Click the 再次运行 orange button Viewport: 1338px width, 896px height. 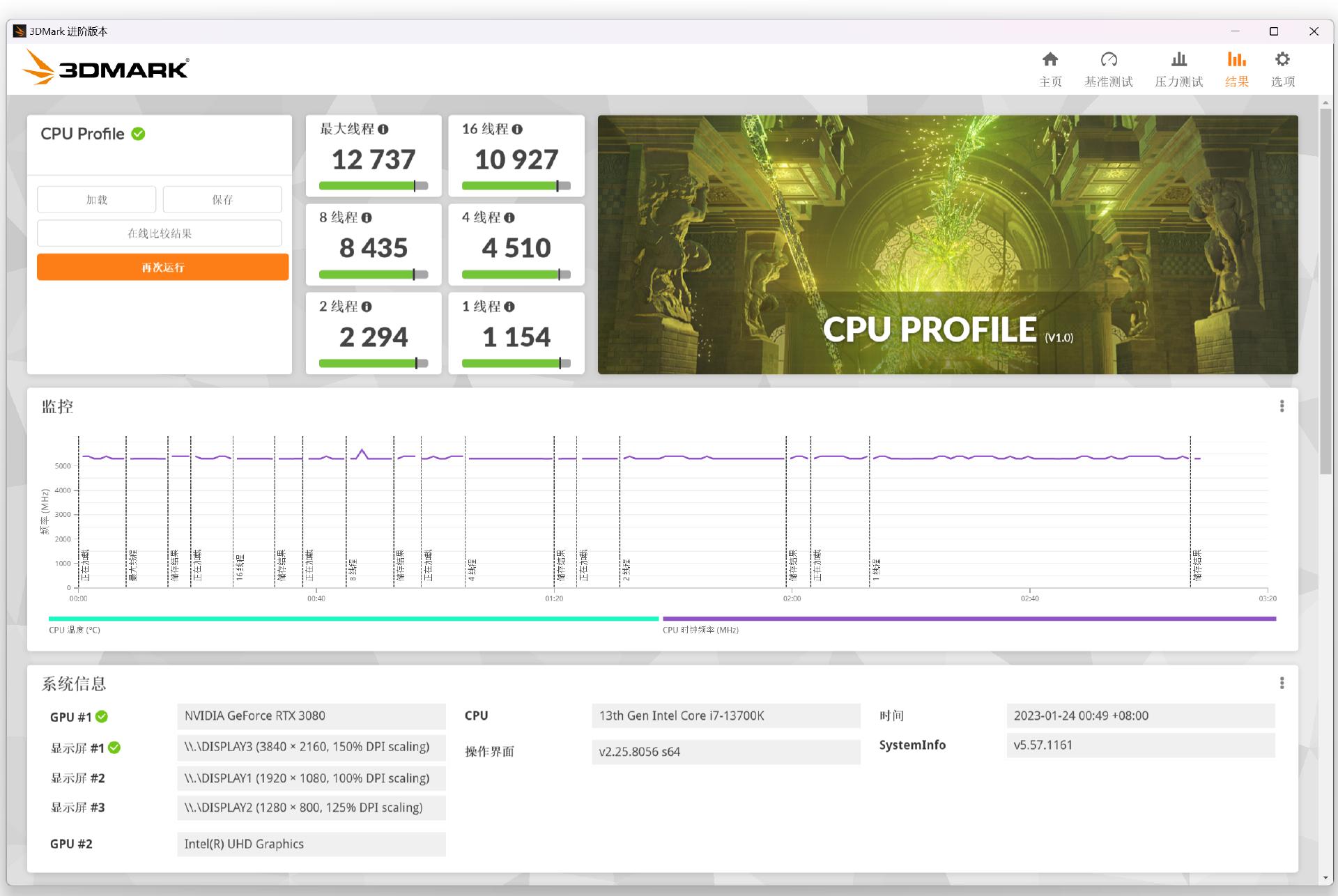162,268
